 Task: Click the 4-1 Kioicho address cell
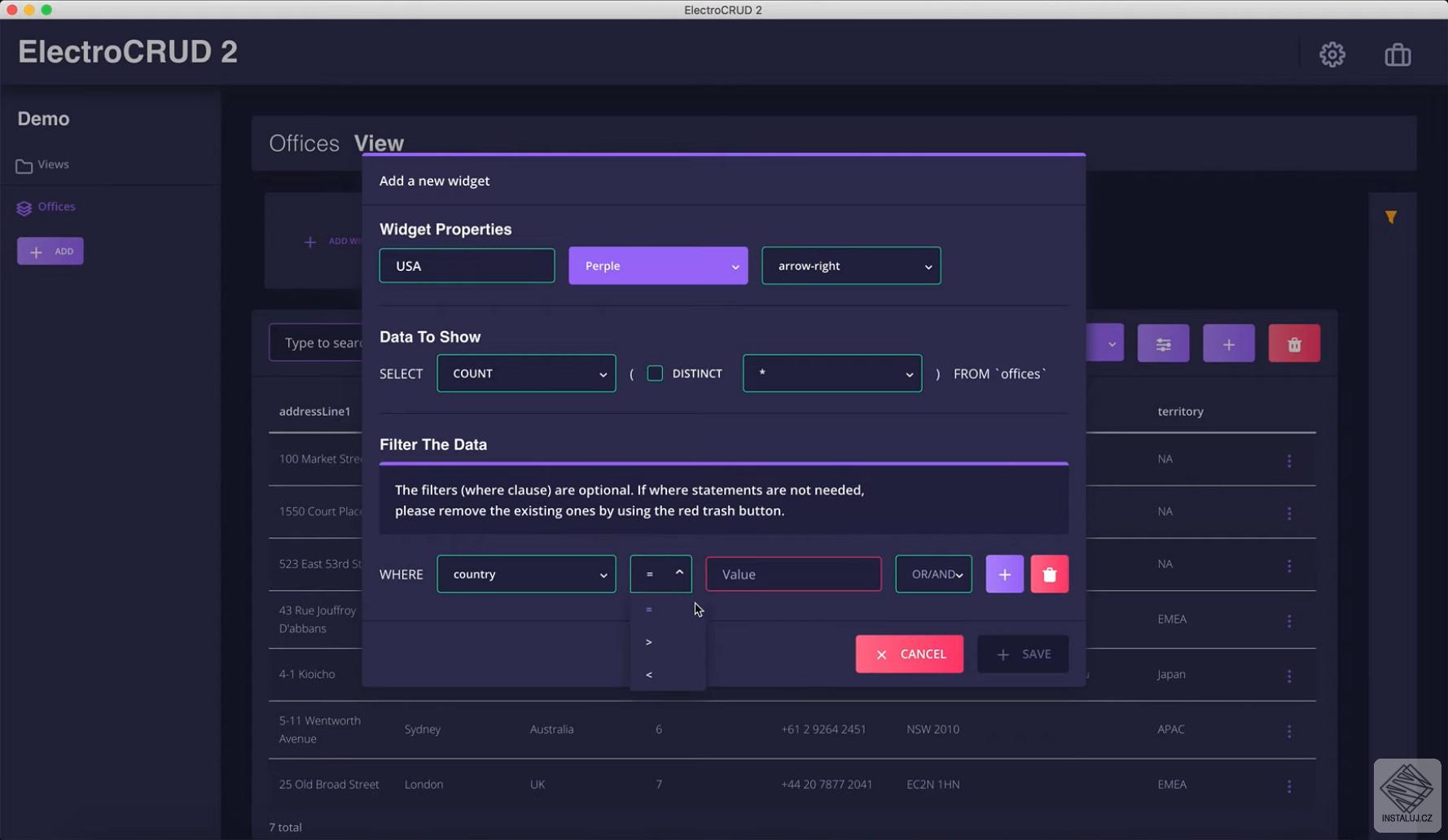coord(307,674)
